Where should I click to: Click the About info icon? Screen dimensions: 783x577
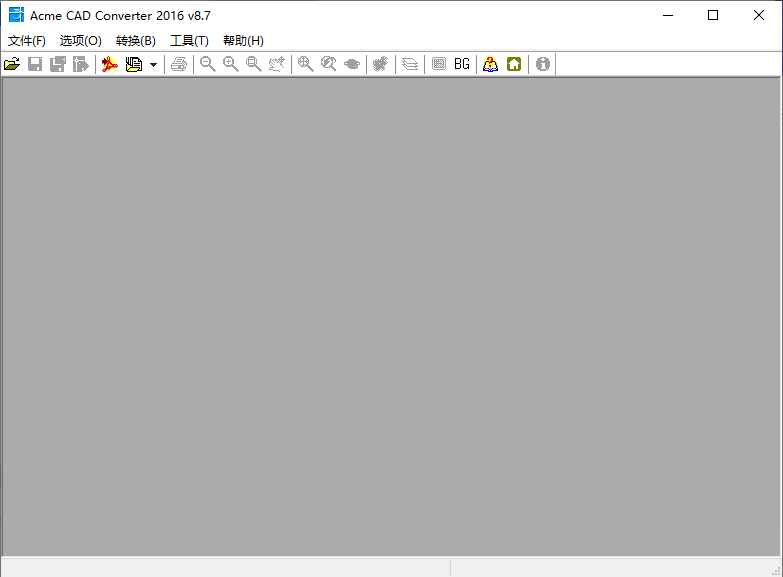[543, 64]
